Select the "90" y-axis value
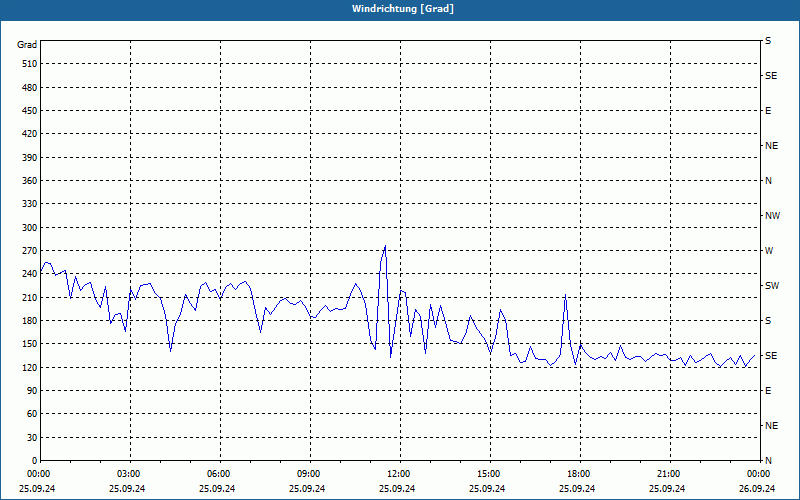The height and width of the screenshot is (500, 800). pyautogui.click(x=32, y=391)
